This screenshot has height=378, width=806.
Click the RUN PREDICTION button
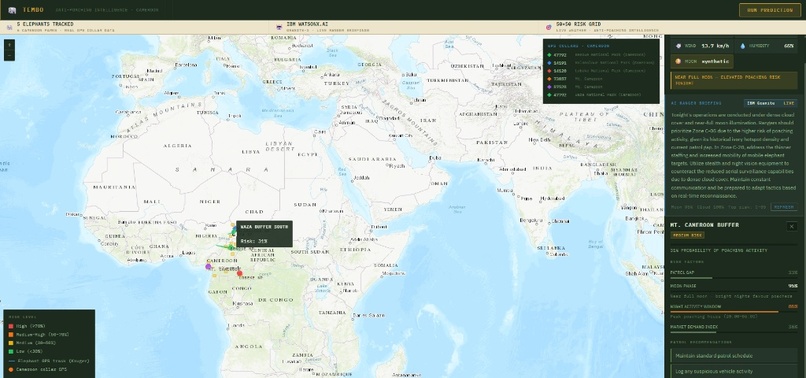pos(770,10)
